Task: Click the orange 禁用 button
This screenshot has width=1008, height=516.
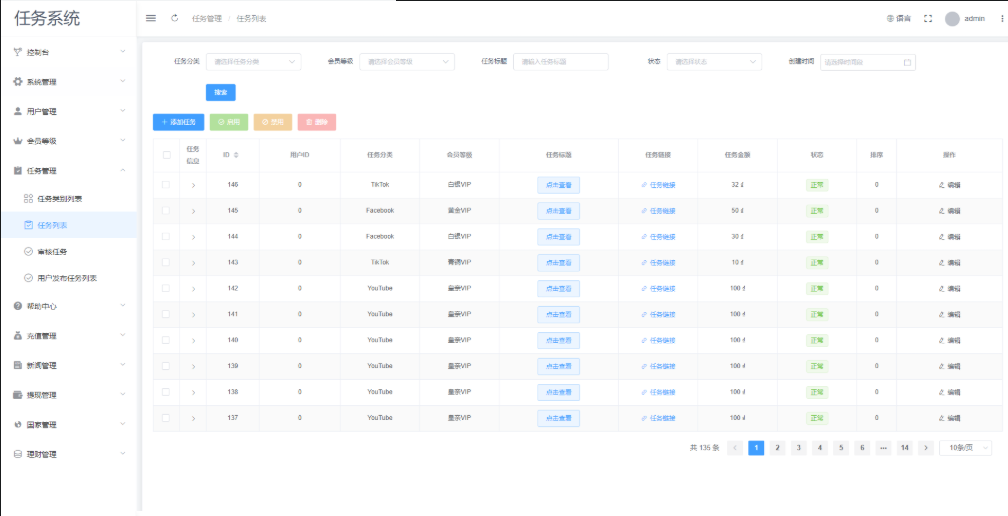Action: [273, 122]
